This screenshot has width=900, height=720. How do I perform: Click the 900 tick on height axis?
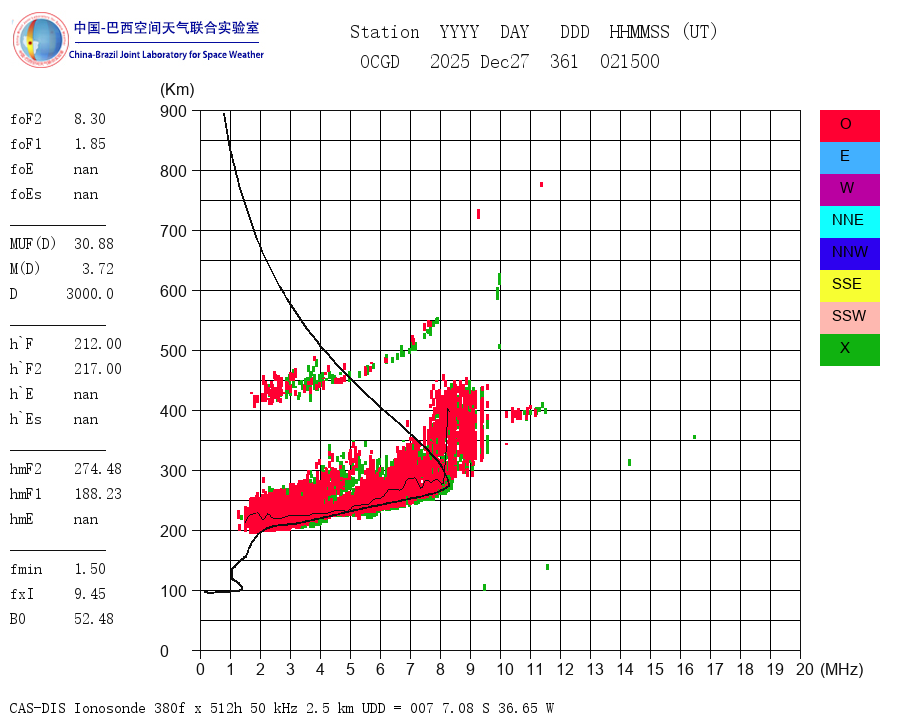tap(173, 111)
